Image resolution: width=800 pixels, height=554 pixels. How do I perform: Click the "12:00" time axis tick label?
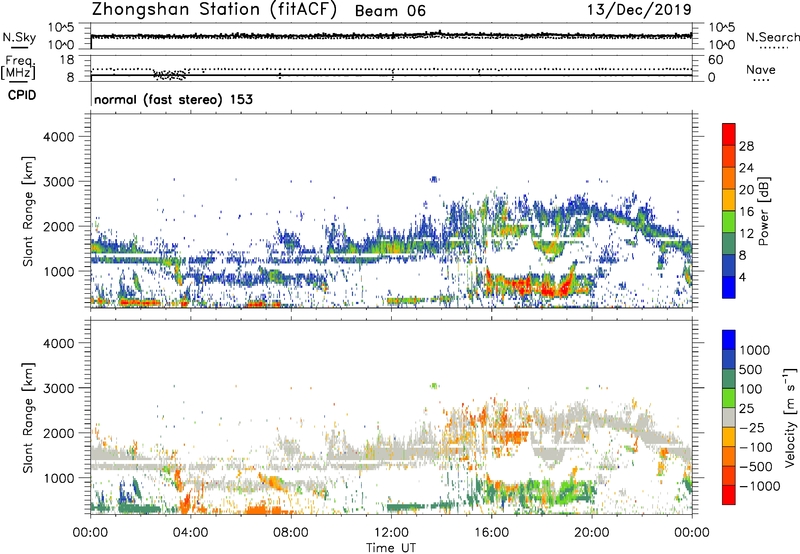[x=391, y=533]
